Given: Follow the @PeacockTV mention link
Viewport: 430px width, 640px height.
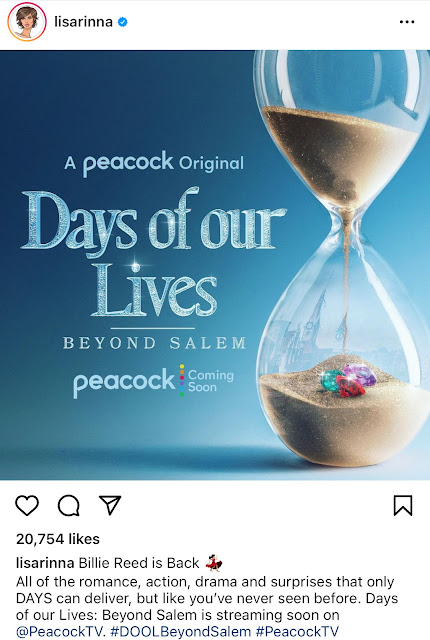Looking at the screenshot, I should point(60,631).
